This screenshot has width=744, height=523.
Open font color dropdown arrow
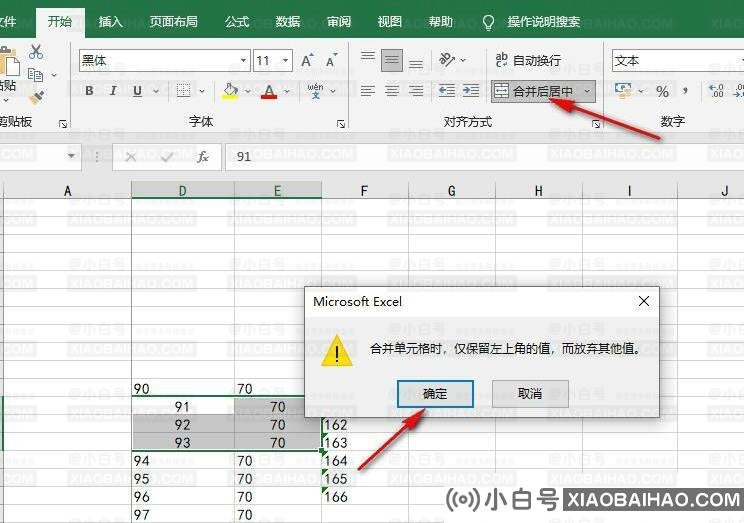(287, 91)
